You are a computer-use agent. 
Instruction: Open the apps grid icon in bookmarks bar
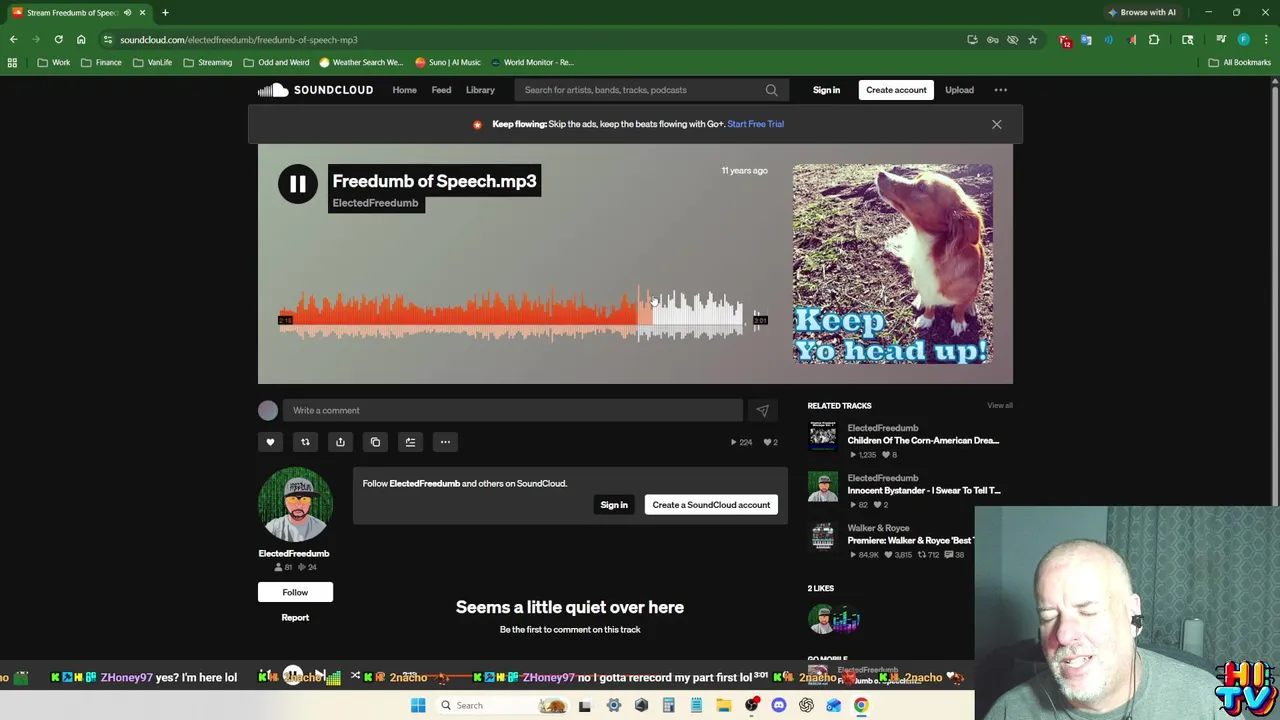click(12, 62)
